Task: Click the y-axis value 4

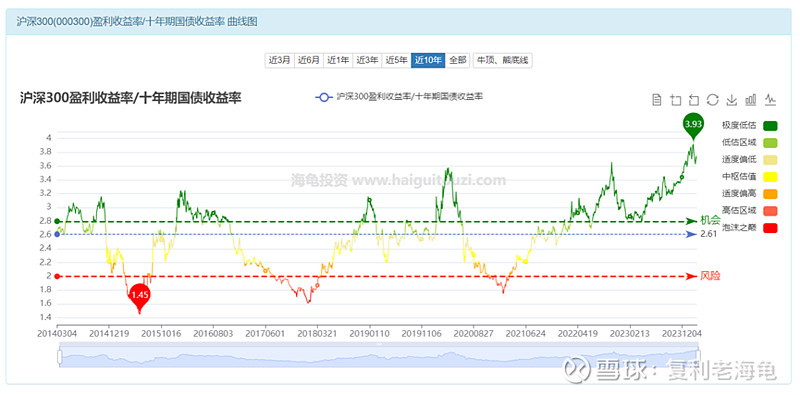Action: pyautogui.click(x=48, y=138)
